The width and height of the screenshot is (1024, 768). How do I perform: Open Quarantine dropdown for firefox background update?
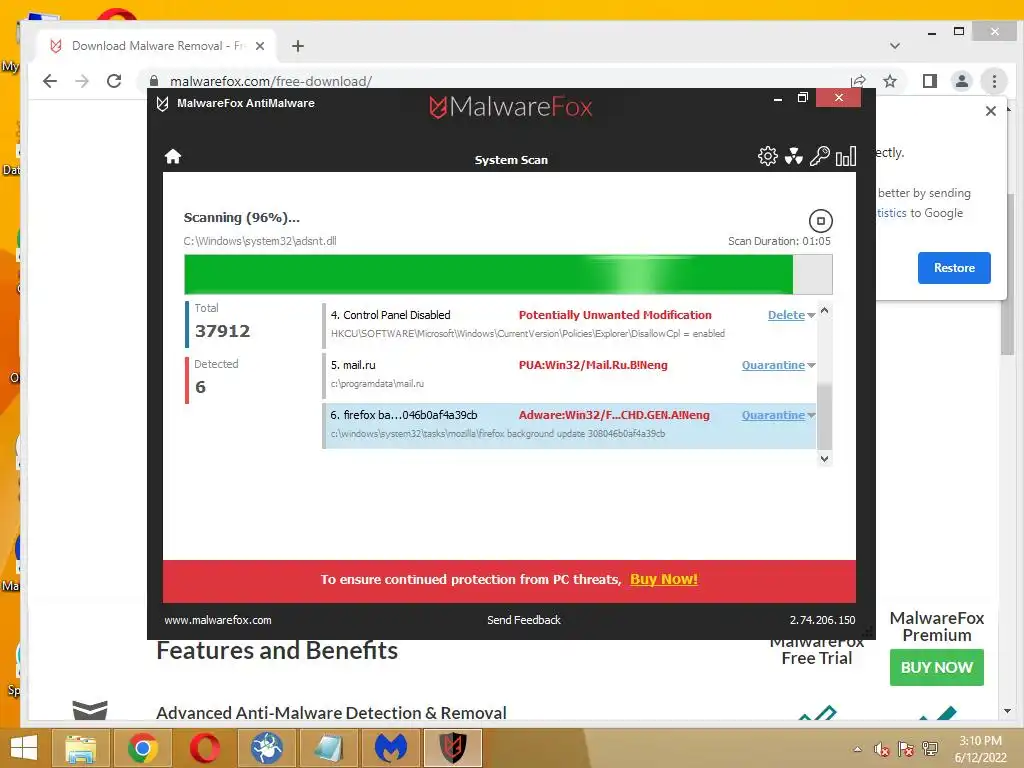tap(811, 415)
